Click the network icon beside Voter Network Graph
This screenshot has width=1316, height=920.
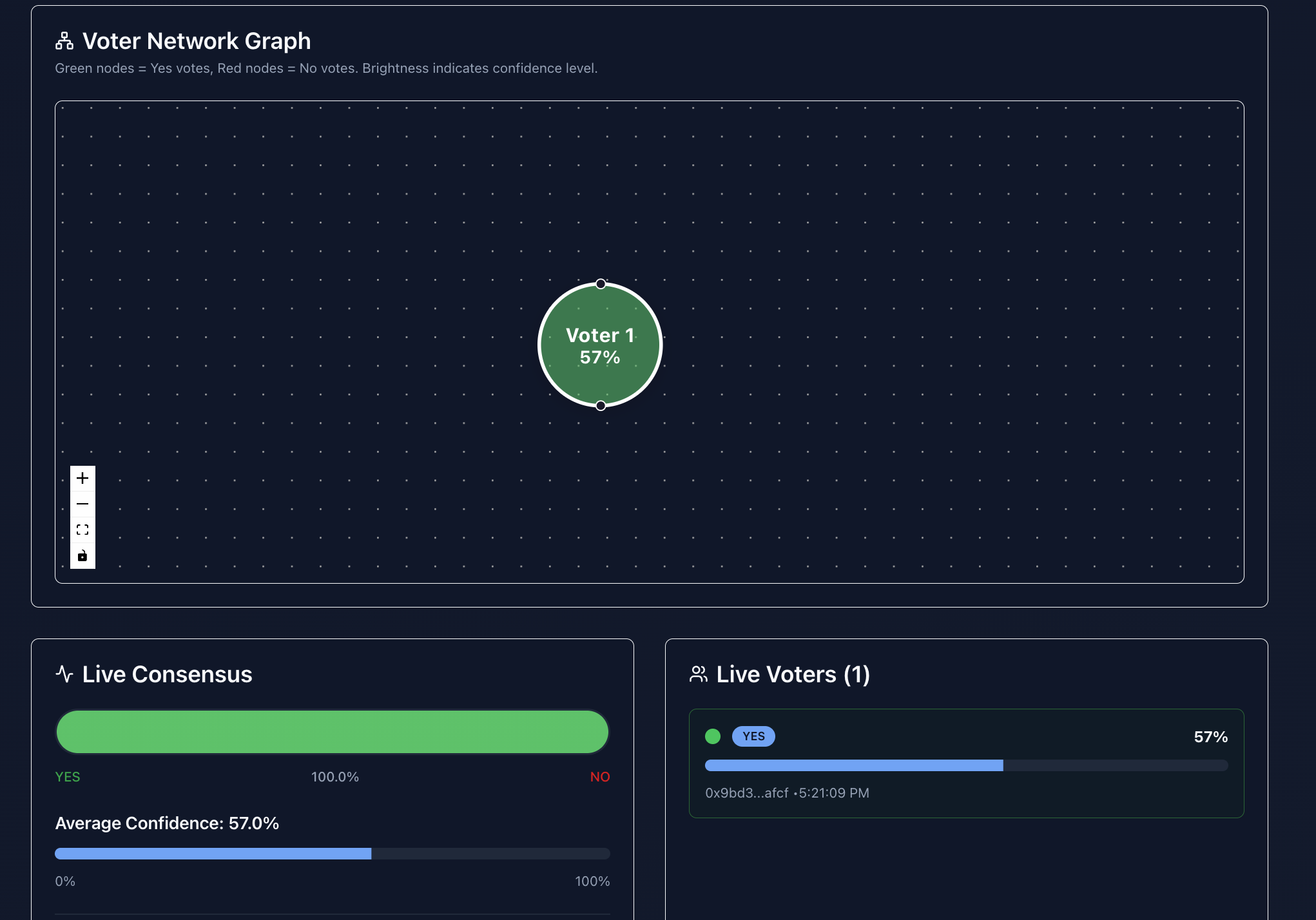click(x=64, y=41)
